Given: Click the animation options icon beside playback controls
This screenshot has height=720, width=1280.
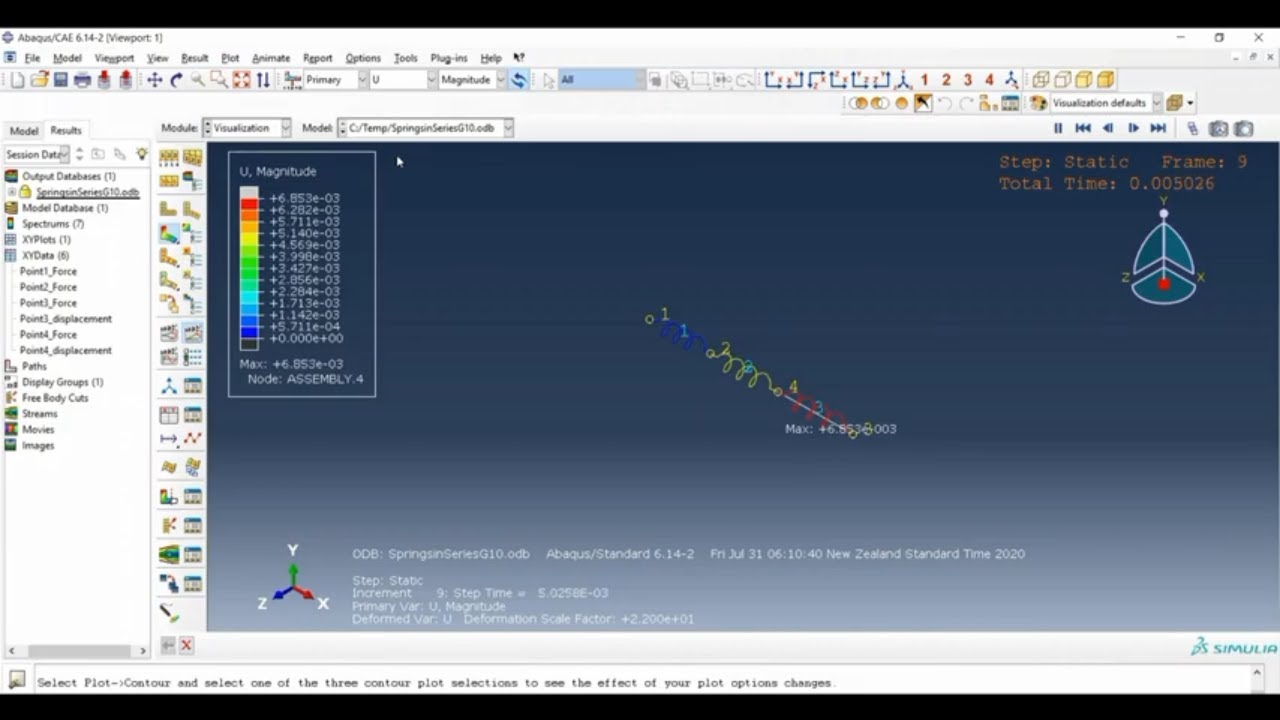Looking at the screenshot, I should pyautogui.click(x=1193, y=128).
